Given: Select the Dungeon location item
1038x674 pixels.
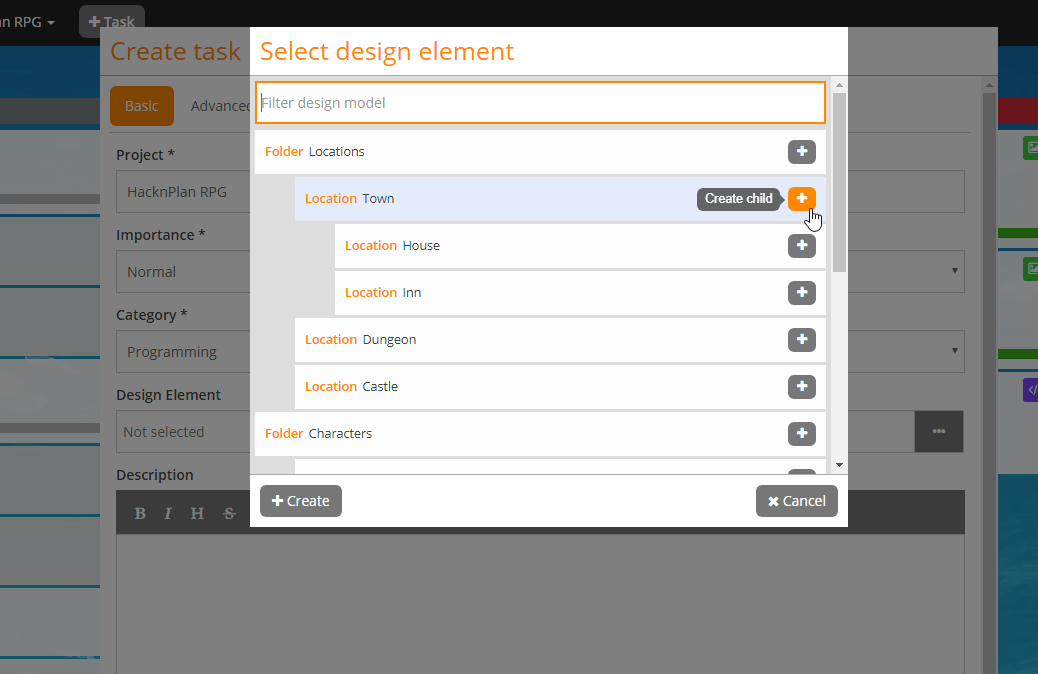Looking at the screenshot, I should [x=389, y=340].
